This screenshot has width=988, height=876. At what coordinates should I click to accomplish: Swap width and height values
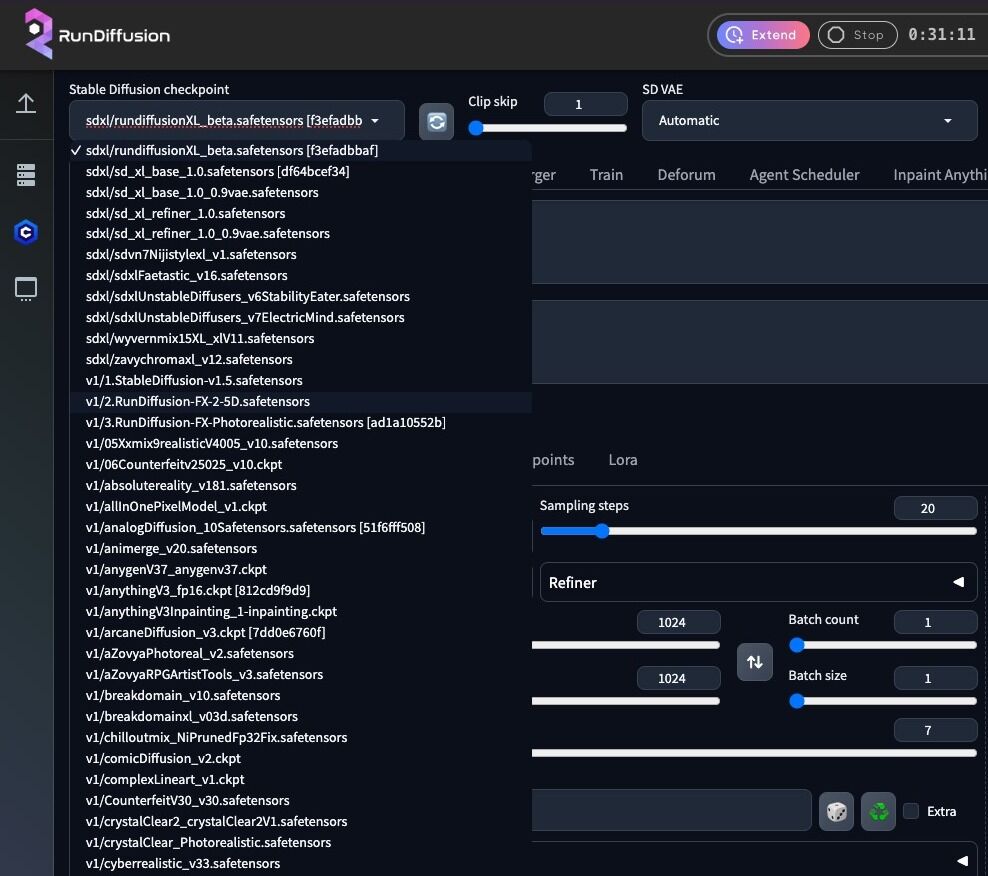tap(755, 662)
